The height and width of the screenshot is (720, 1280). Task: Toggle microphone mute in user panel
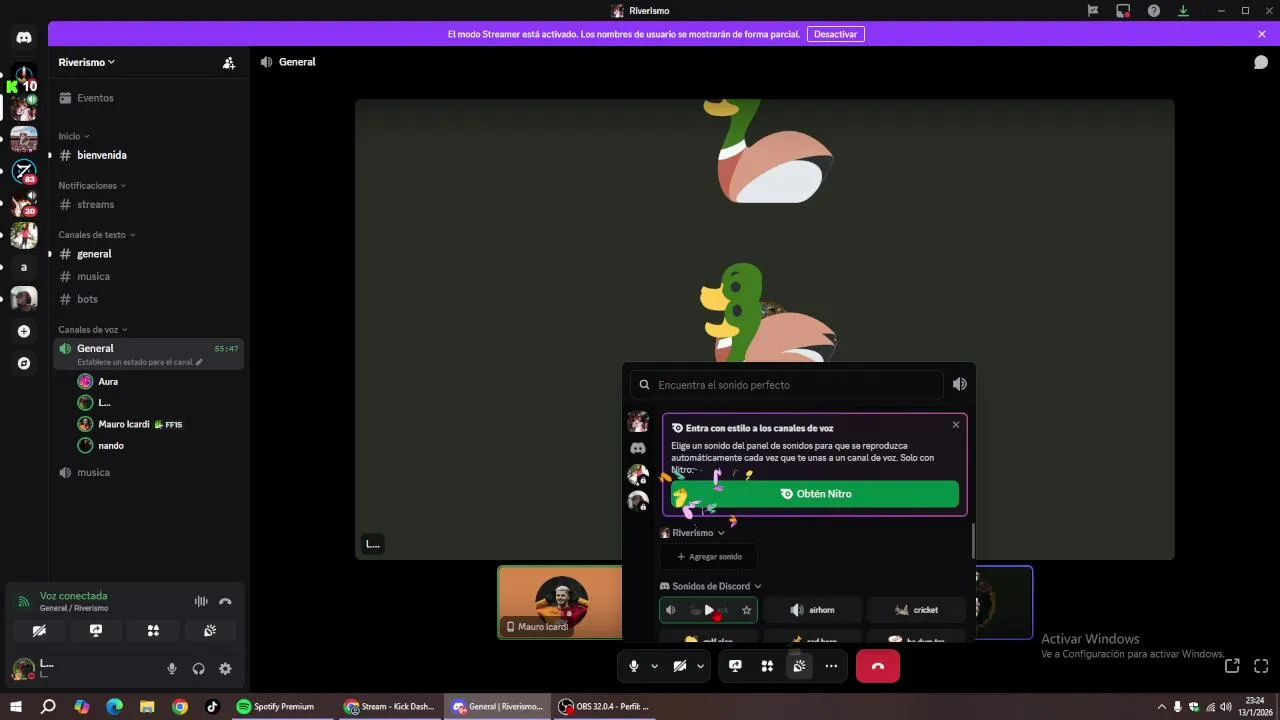(x=172, y=669)
